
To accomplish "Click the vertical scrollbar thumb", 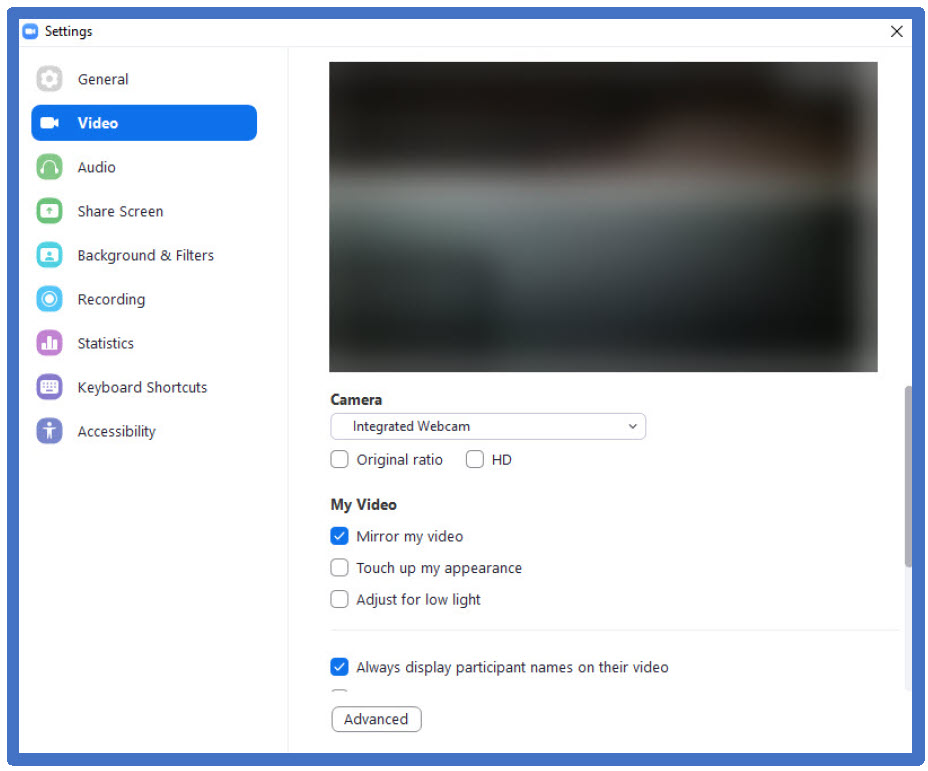I will [x=908, y=476].
